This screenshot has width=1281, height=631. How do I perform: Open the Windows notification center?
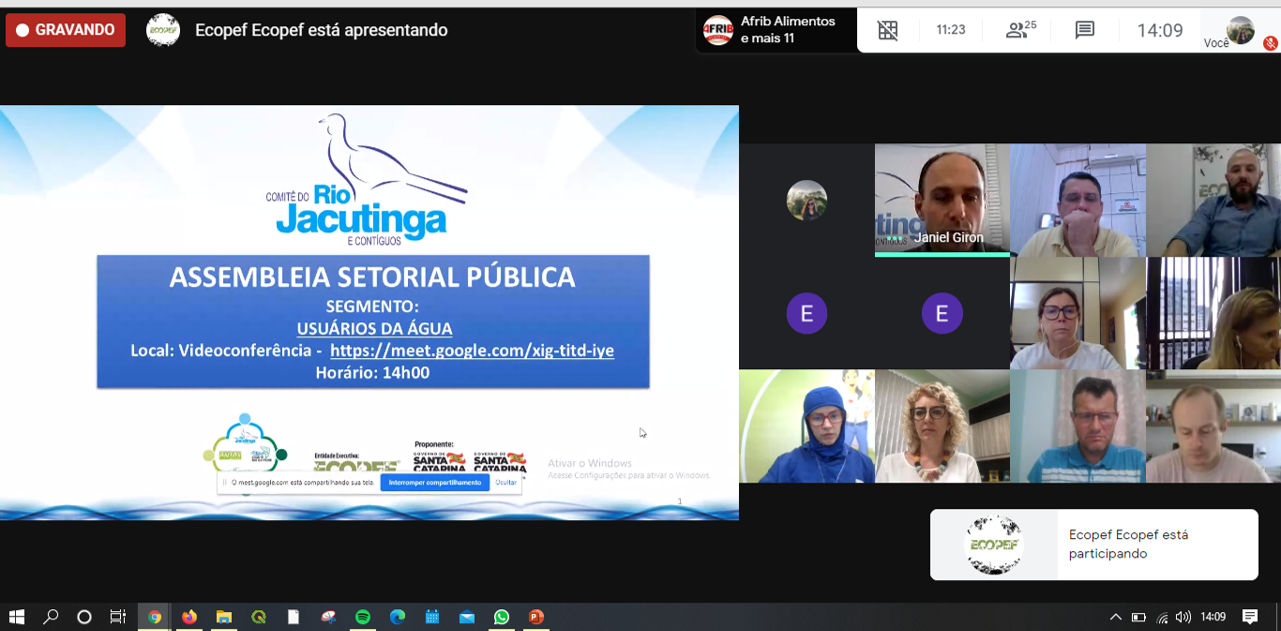pyautogui.click(x=1250, y=617)
